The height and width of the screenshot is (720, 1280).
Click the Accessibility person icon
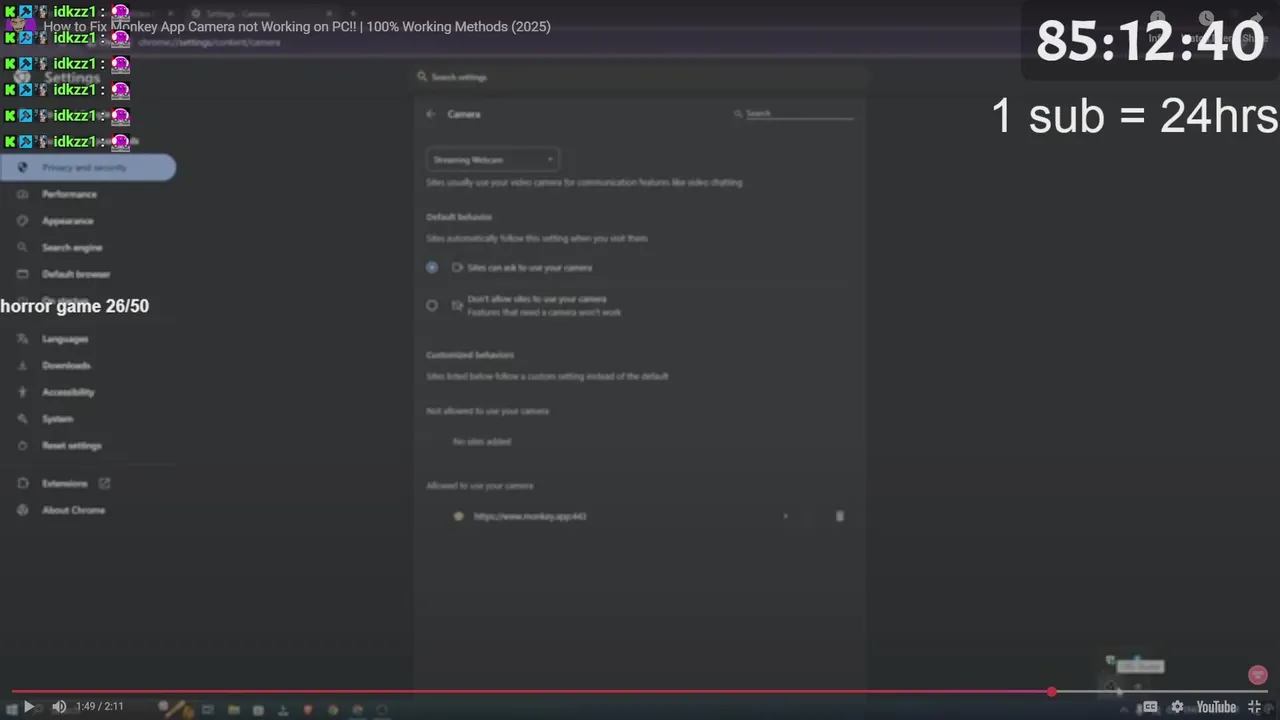point(23,393)
